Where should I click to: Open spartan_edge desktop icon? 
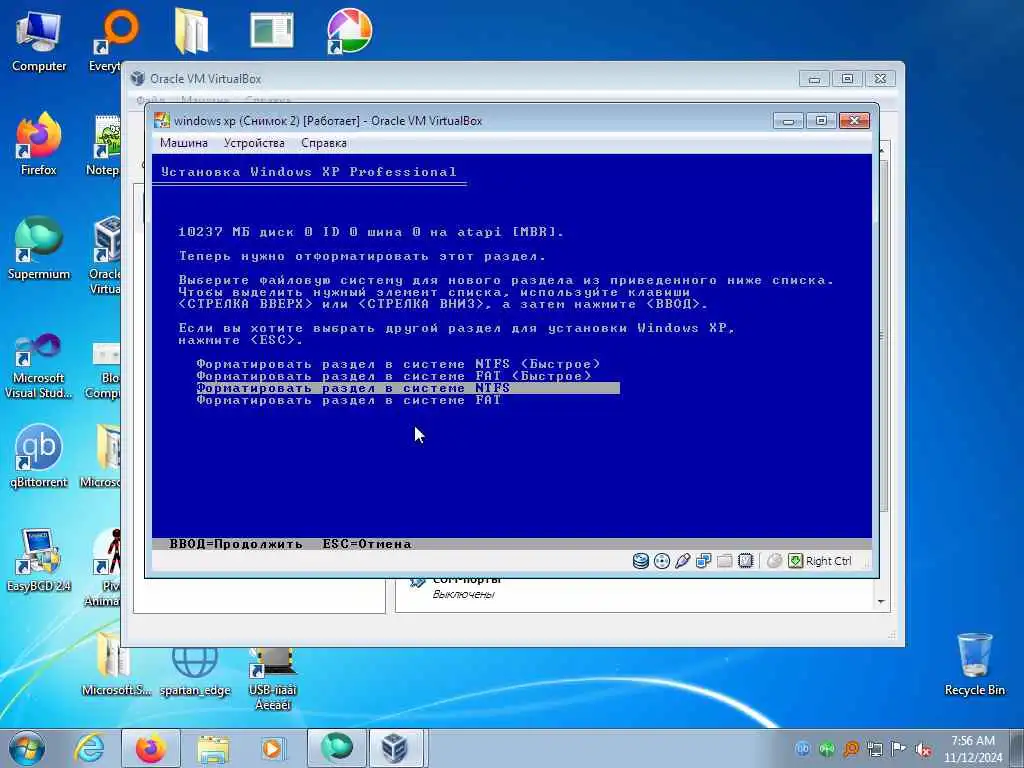pyautogui.click(x=195, y=671)
